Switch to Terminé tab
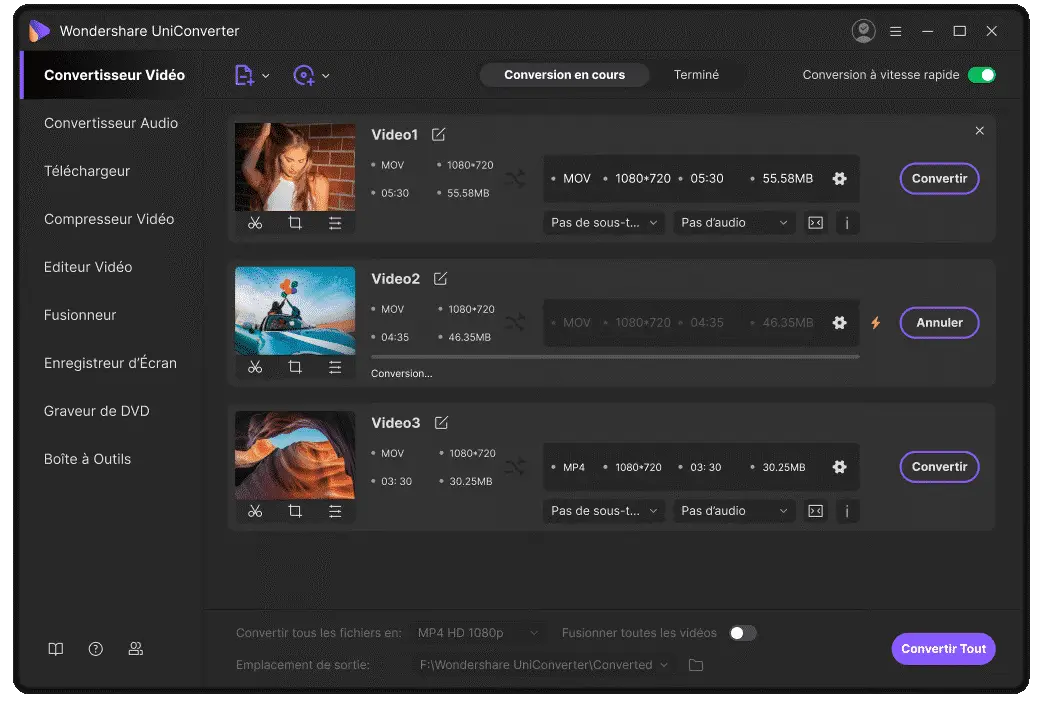The width and height of the screenshot is (1042, 714). (696, 74)
